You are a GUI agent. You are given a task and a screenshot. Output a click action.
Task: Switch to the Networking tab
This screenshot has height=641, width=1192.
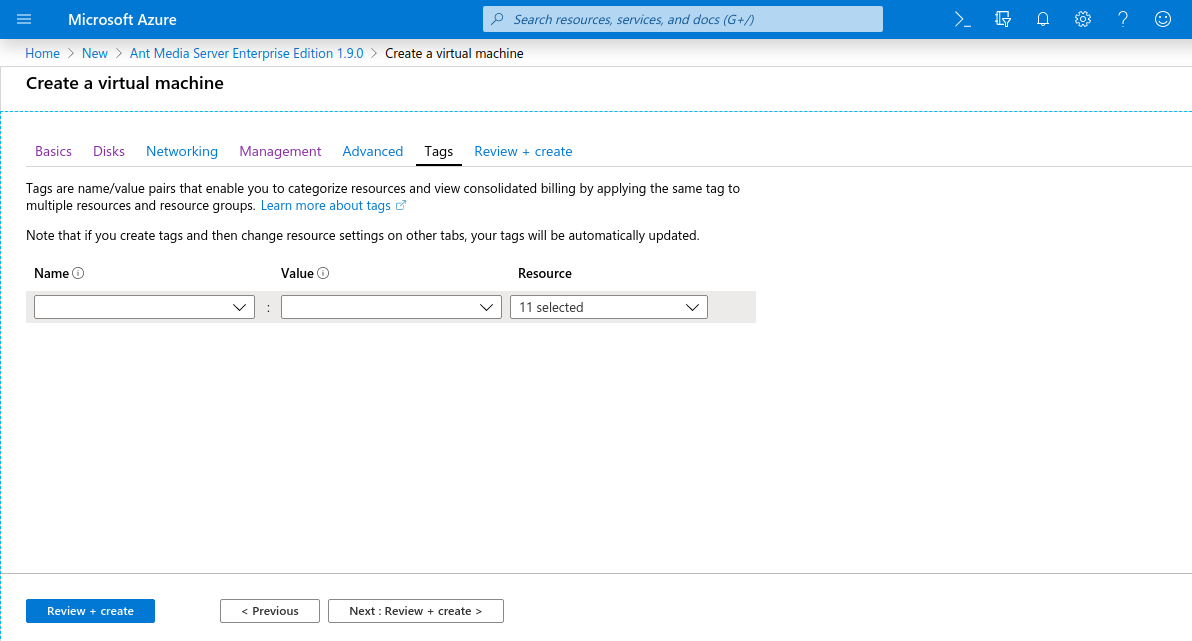point(182,151)
